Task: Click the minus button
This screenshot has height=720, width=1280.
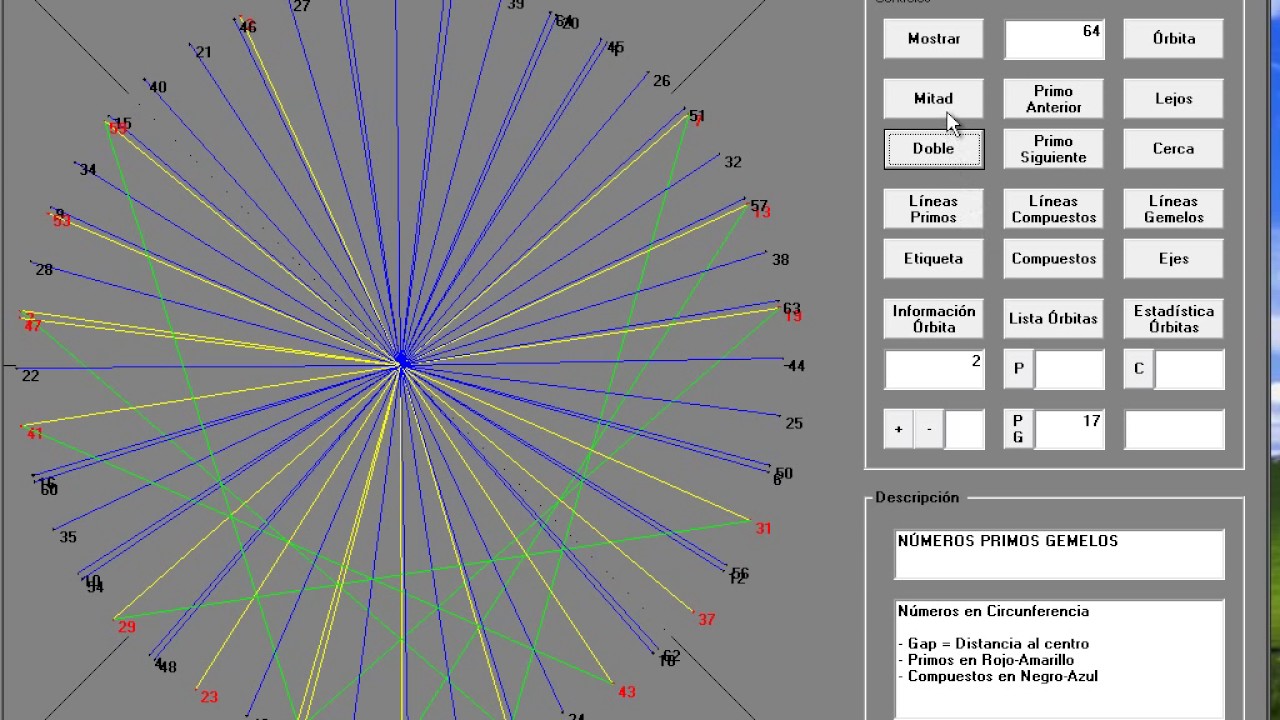Action: point(929,429)
